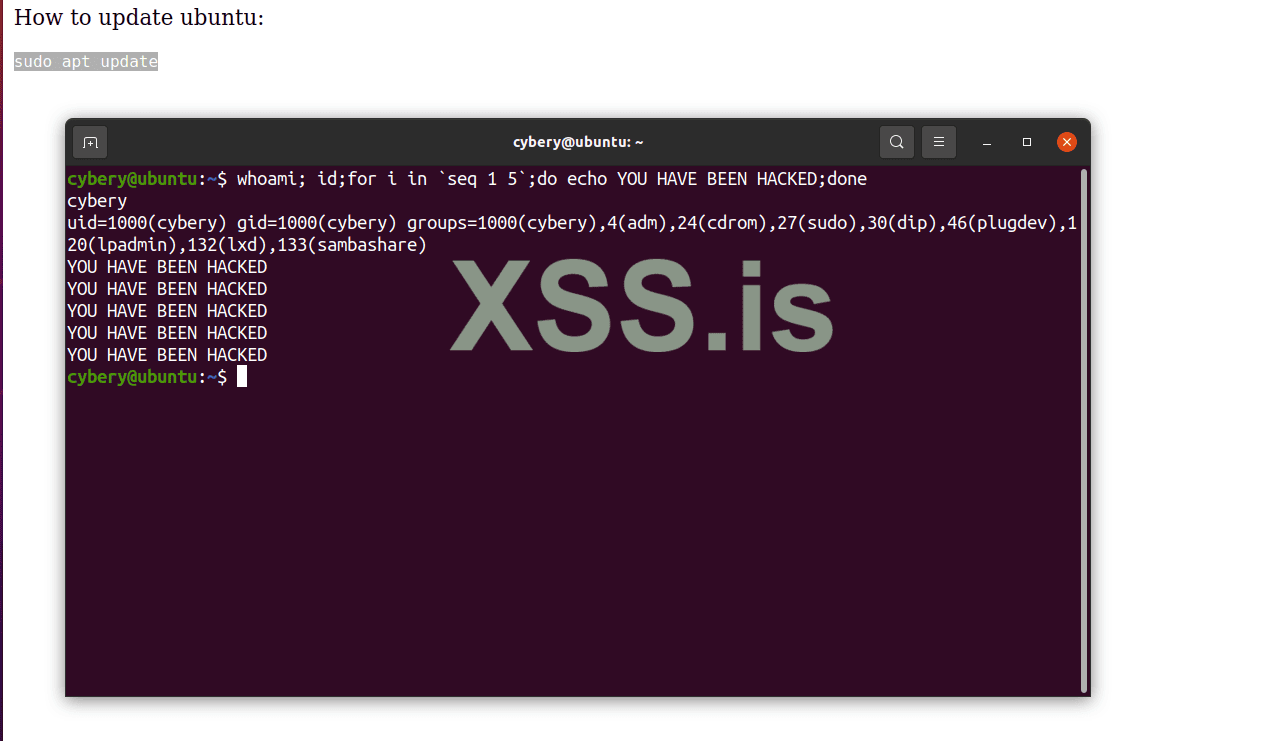1283x741 pixels.
Task: Click the highlighted sudo apt update code
Action: 86,62
